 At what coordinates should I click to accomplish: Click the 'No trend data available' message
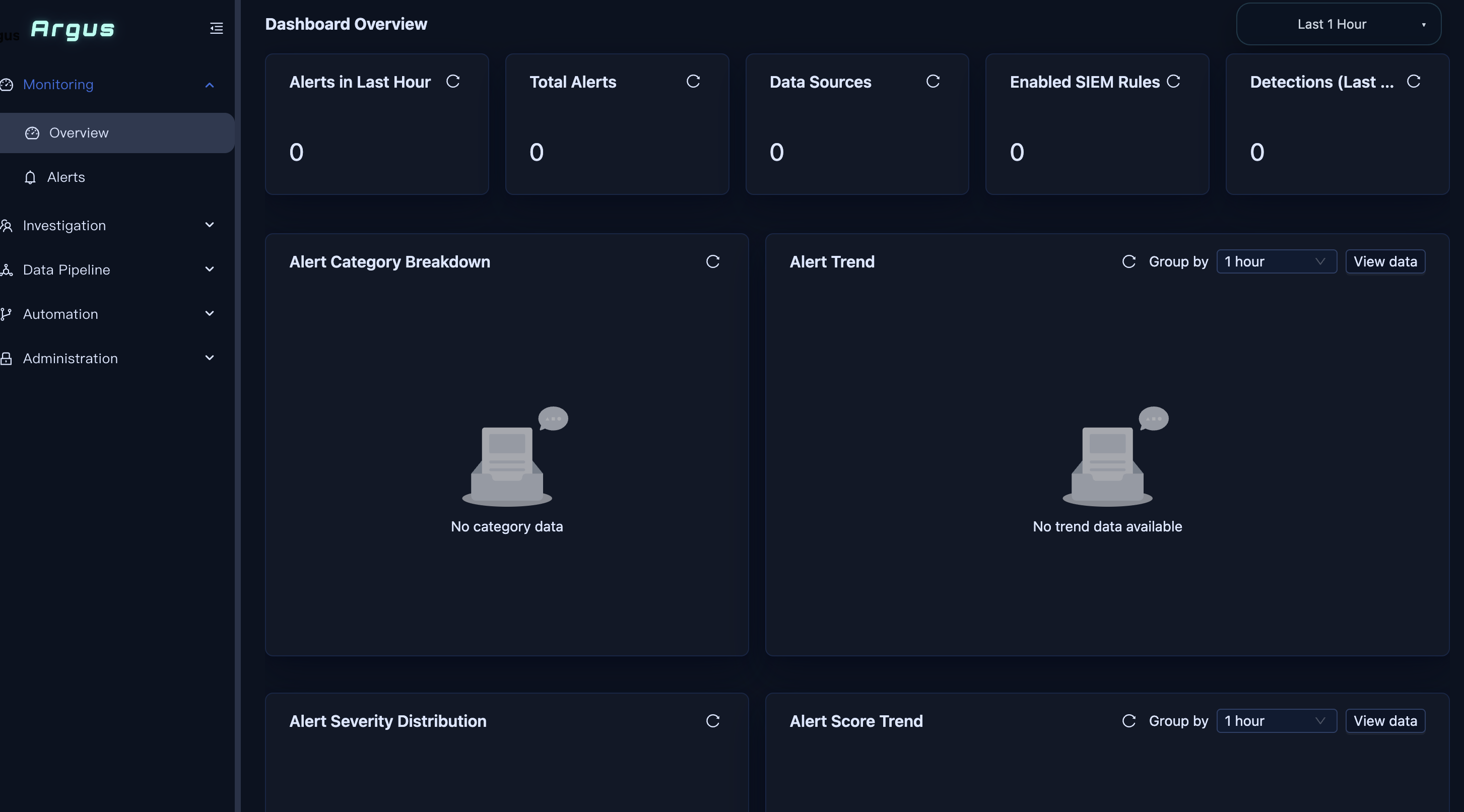(1107, 527)
